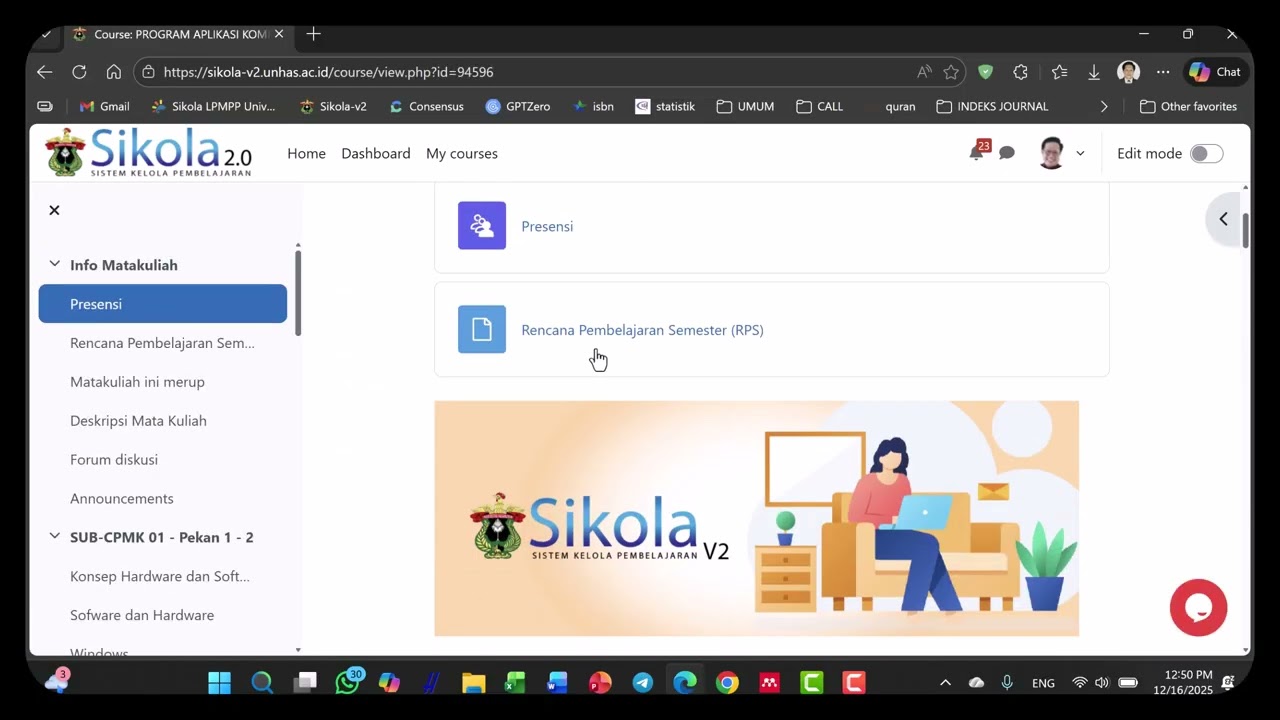Open the Consensus bookmark
1280x720 pixels.
[x=426, y=106]
